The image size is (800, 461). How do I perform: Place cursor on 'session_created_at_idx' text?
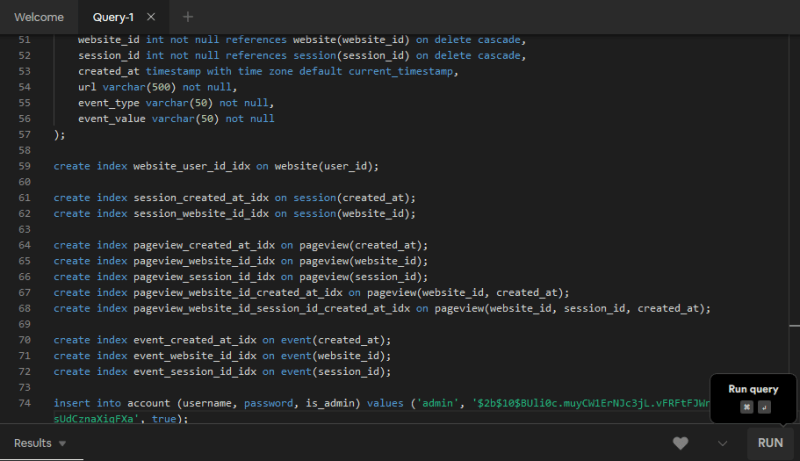[201, 197]
